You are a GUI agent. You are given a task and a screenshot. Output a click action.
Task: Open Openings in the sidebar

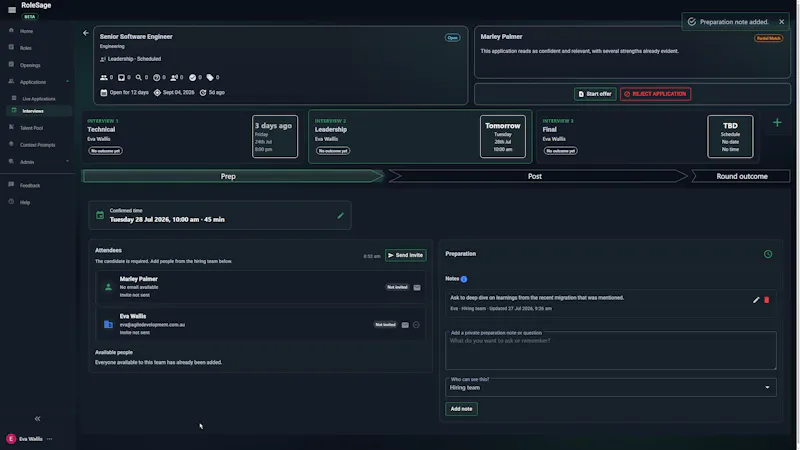[30, 65]
